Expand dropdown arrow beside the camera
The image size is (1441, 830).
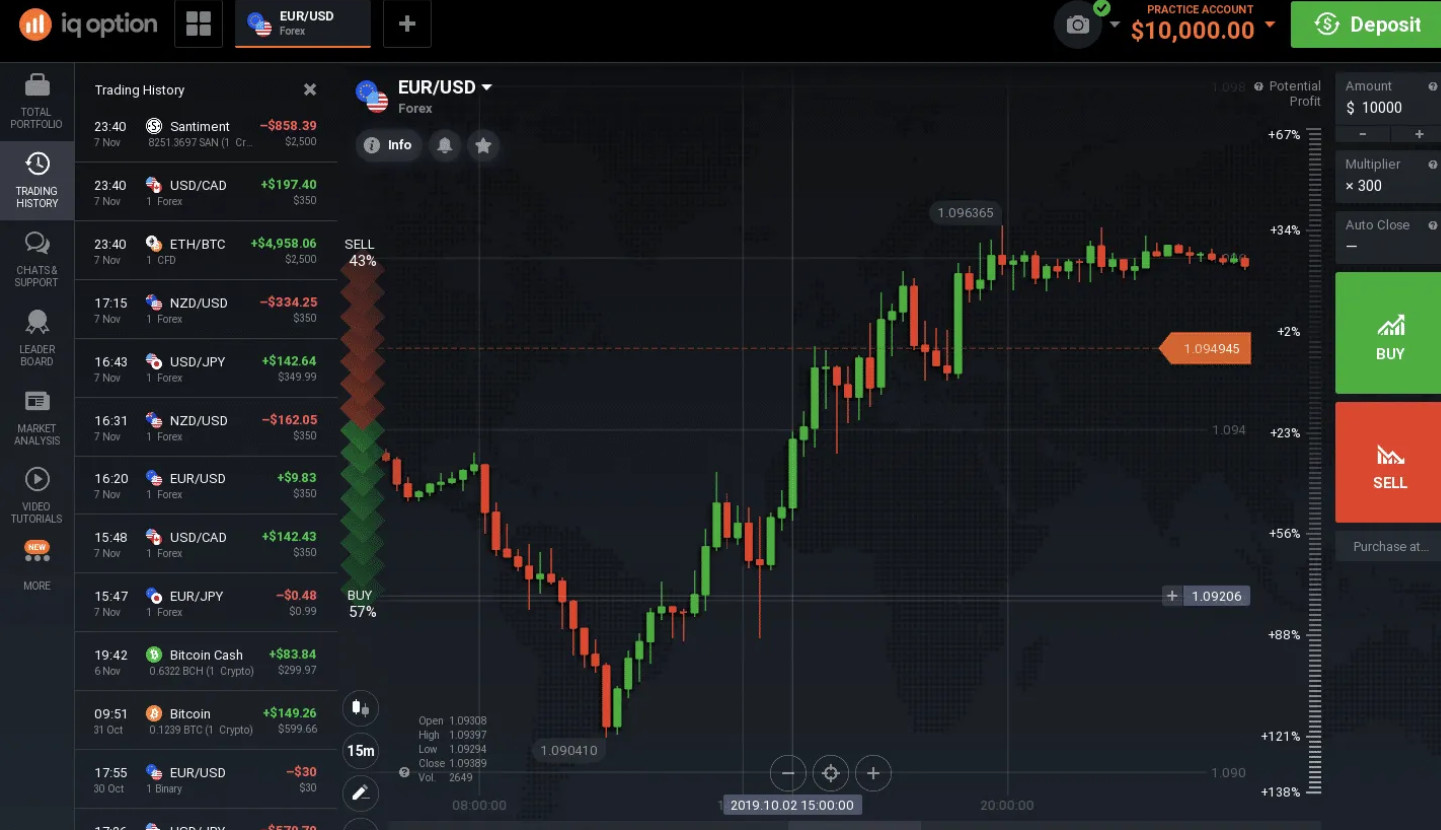1115,24
